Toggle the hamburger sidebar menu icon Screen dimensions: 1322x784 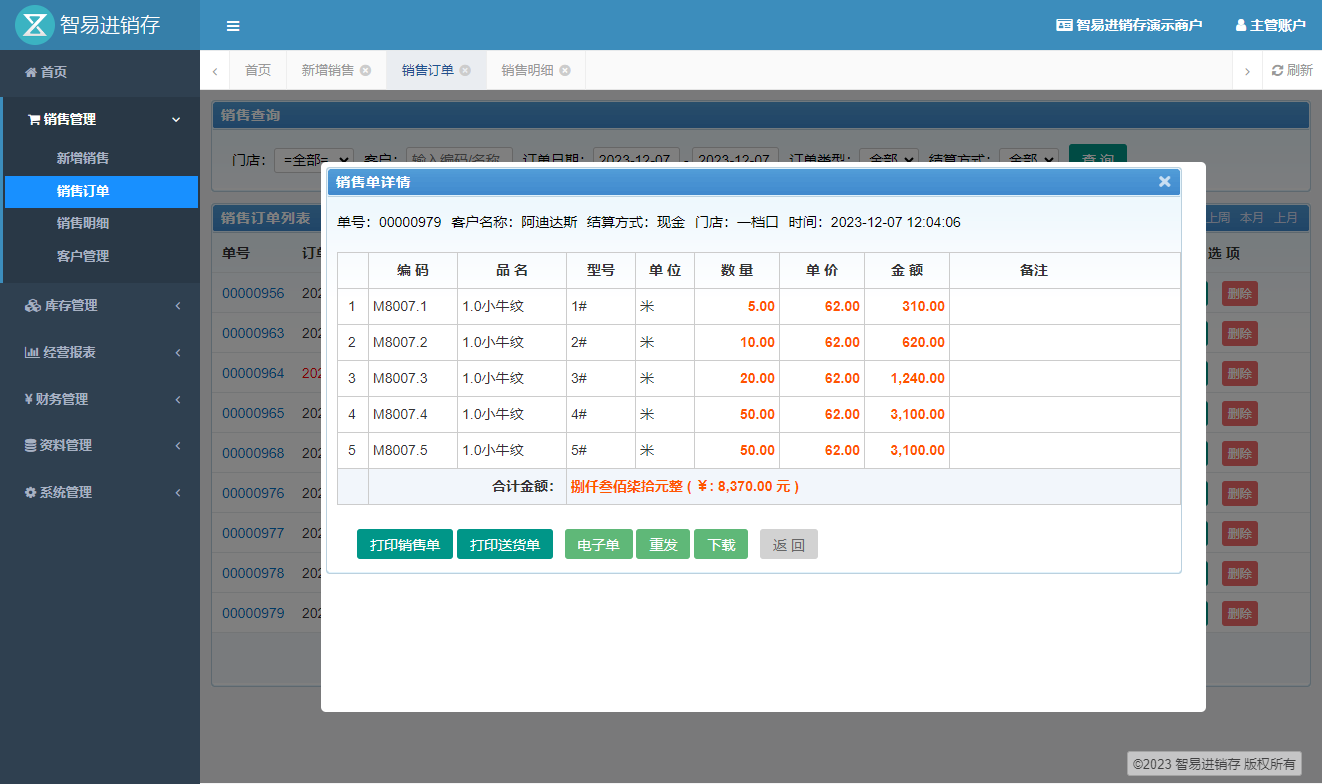(x=233, y=26)
